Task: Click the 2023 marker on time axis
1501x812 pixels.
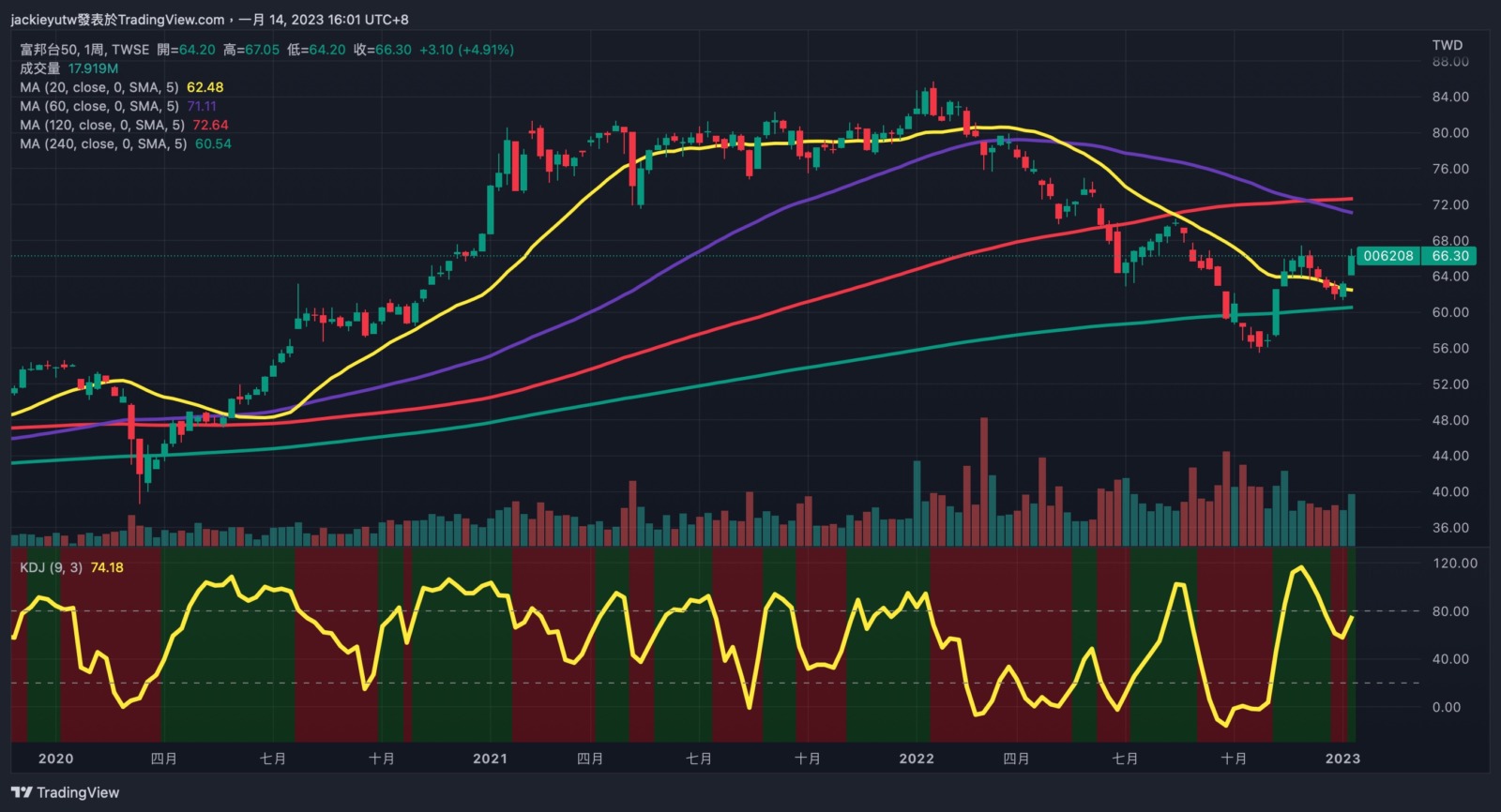Action: pos(1342,759)
